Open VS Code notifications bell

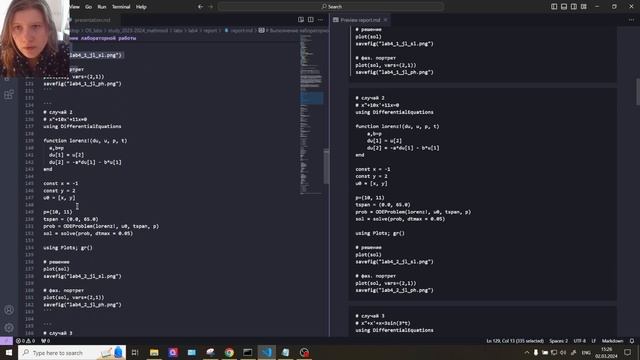coord(632,340)
